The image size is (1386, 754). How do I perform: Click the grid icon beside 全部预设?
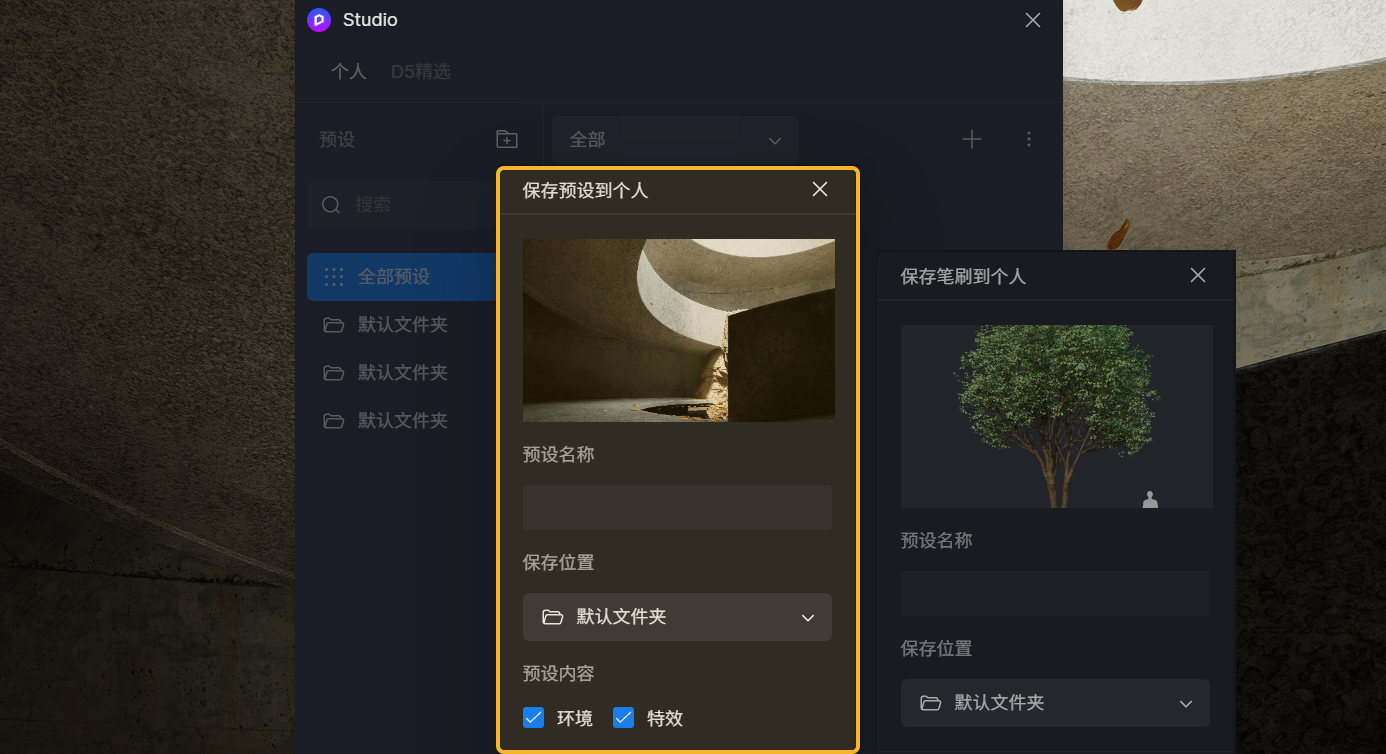point(334,277)
